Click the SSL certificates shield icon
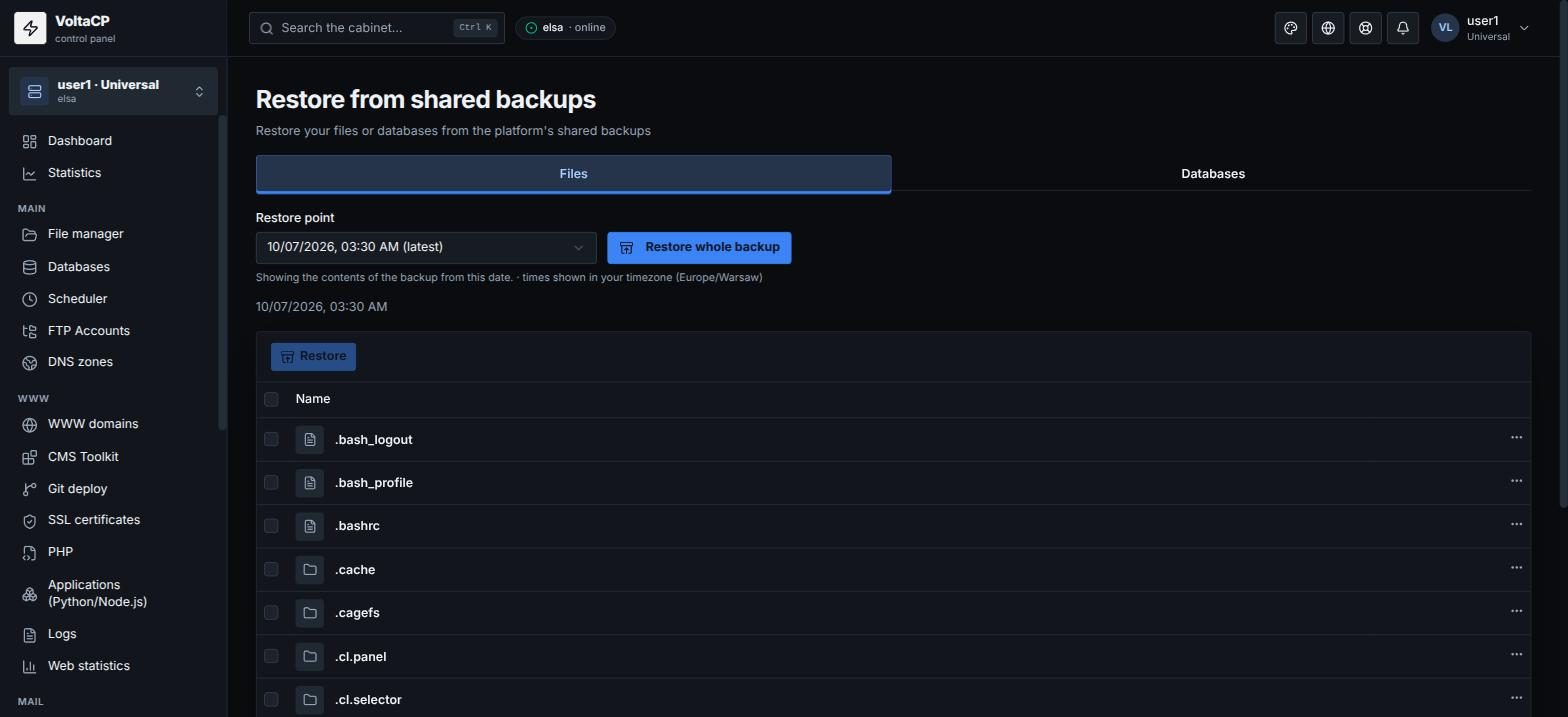 pos(30,521)
